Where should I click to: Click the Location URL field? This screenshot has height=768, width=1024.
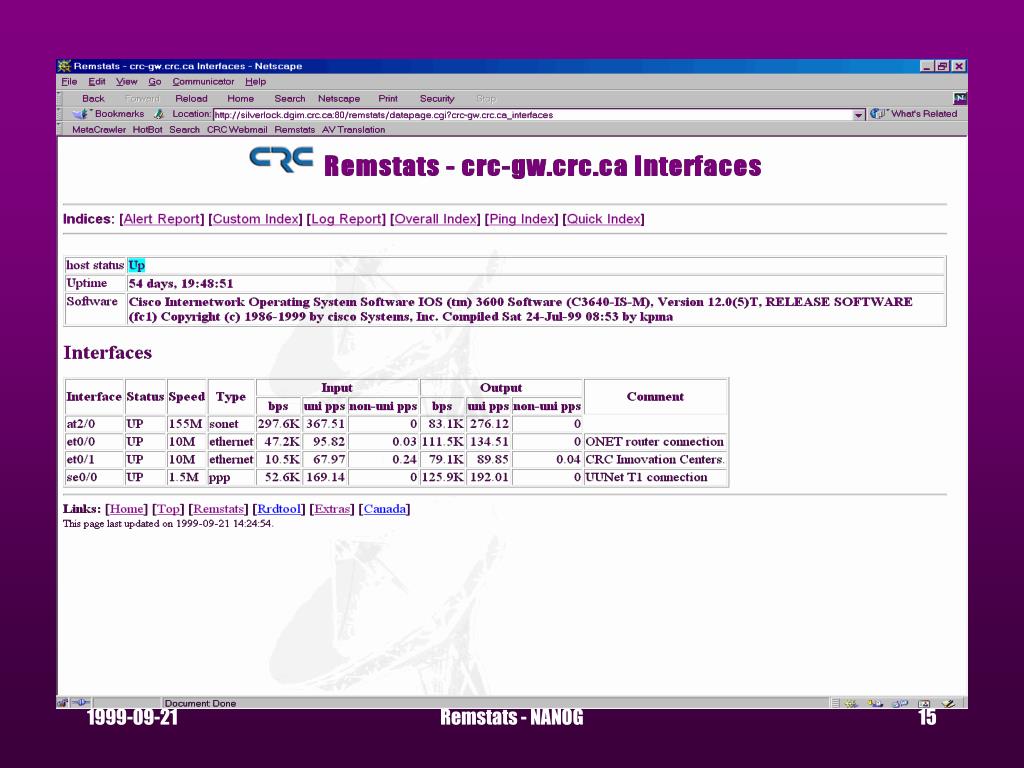pos(533,115)
